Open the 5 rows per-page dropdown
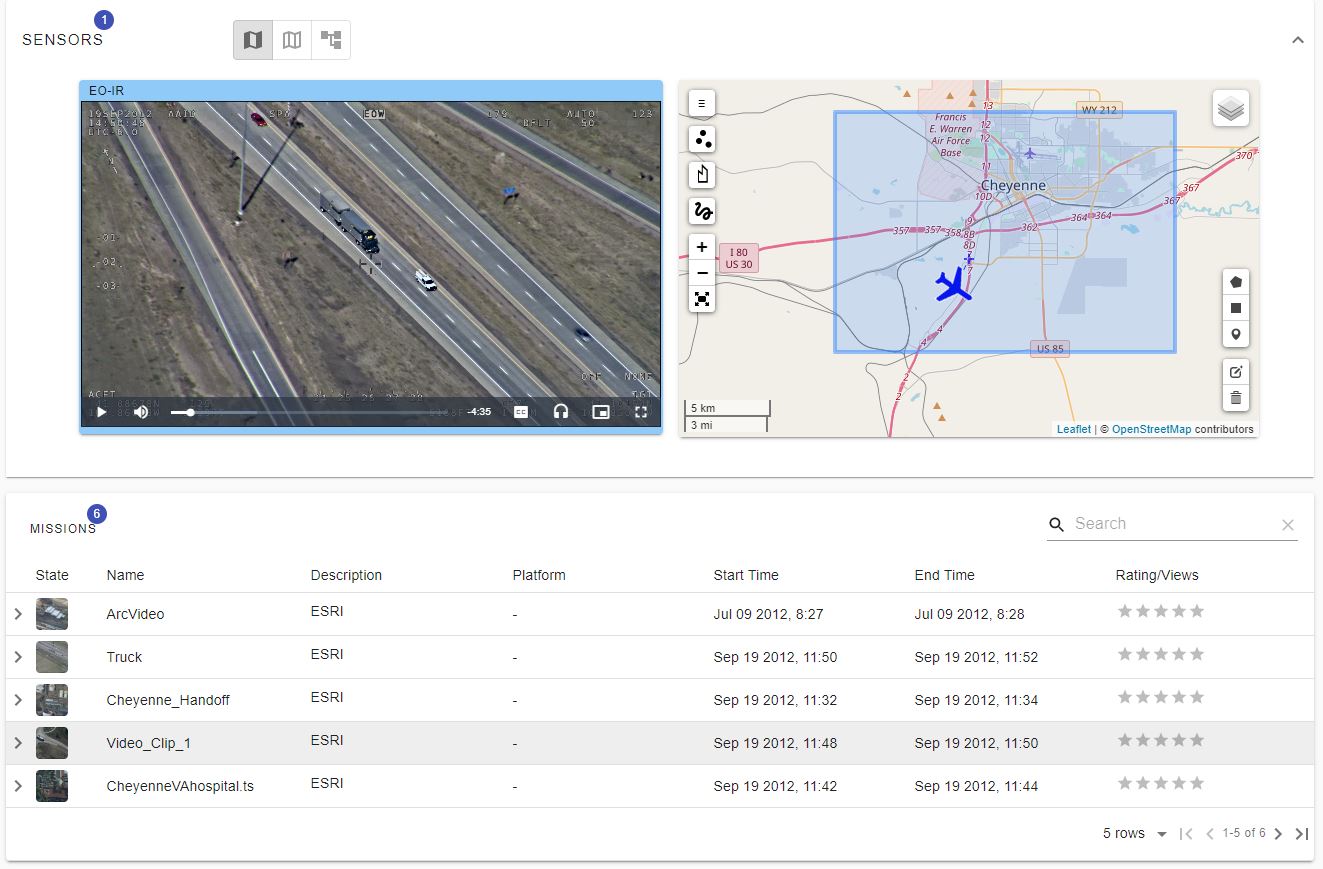Viewport: 1323px width, 869px height. (x=1133, y=833)
